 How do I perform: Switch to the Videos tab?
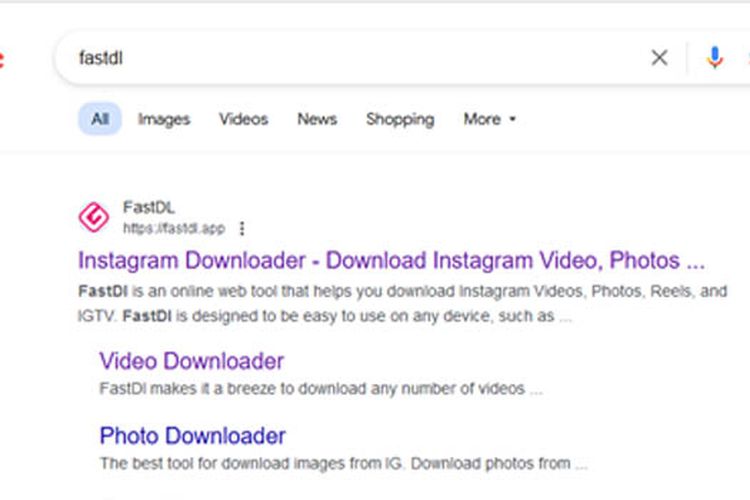click(243, 119)
